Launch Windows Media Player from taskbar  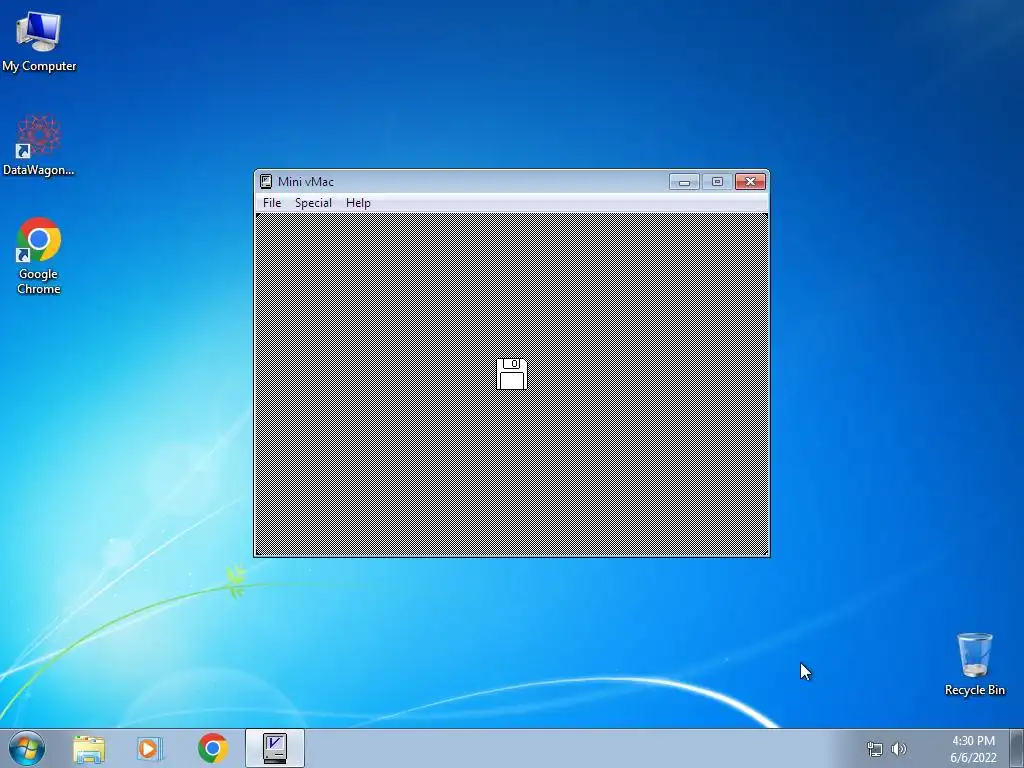point(150,748)
